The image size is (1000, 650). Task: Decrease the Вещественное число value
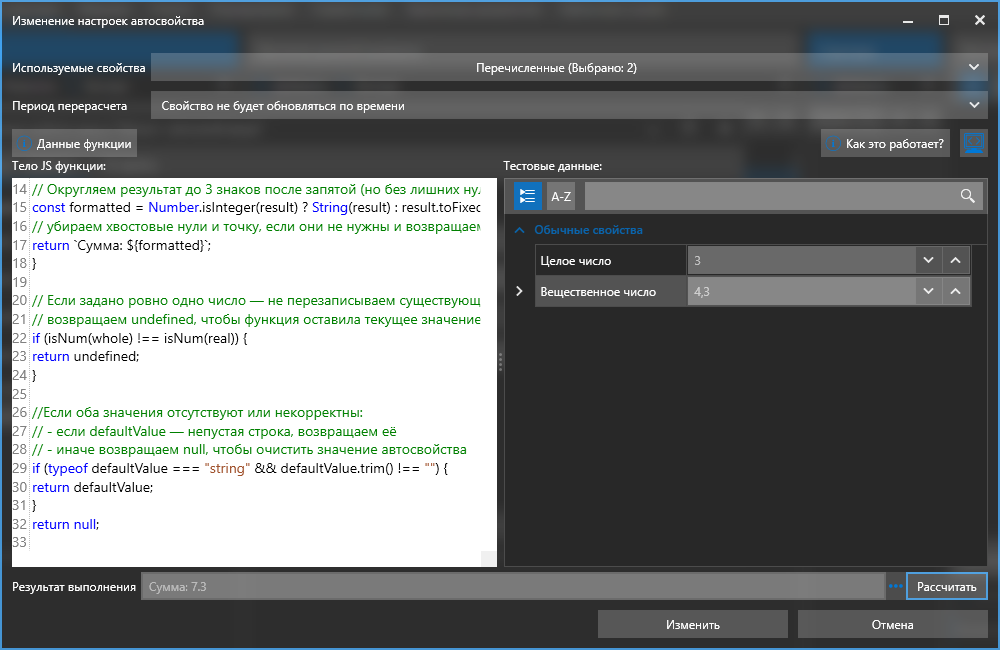click(x=928, y=292)
